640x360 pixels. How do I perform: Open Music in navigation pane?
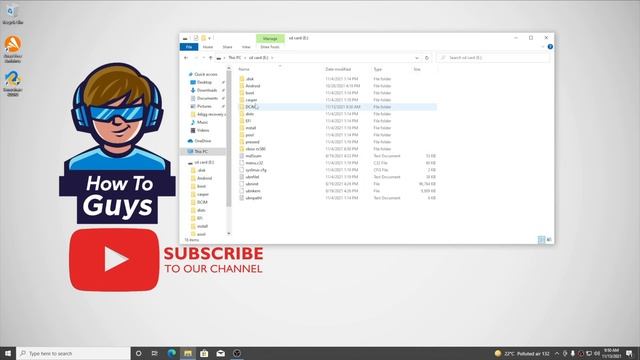[x=202, y=122]
